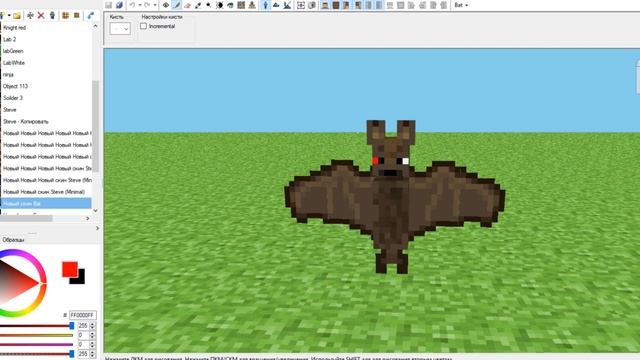640x360 pixels.
Task: Click the red primary color swatch
Action: (x=70, y=269)
